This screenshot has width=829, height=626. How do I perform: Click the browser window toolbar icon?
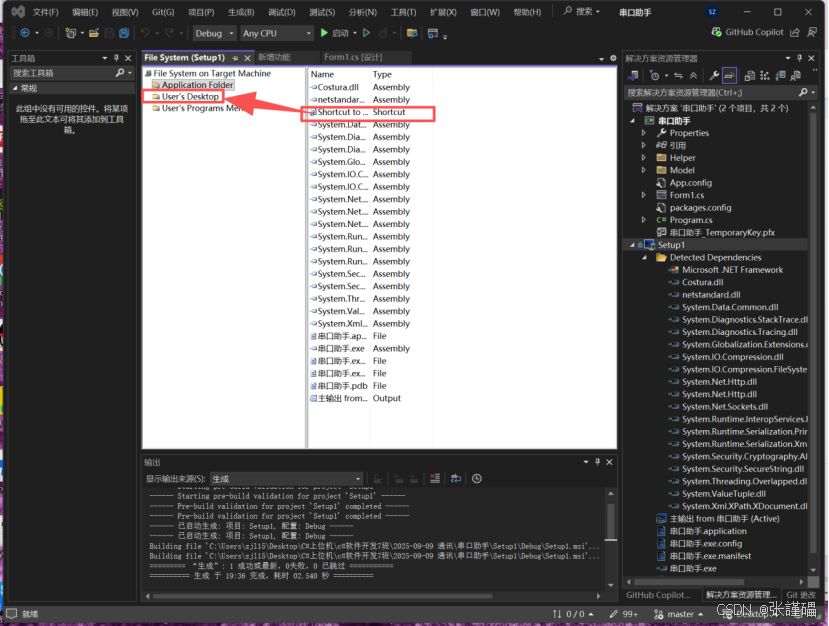[x=432, y=33]
